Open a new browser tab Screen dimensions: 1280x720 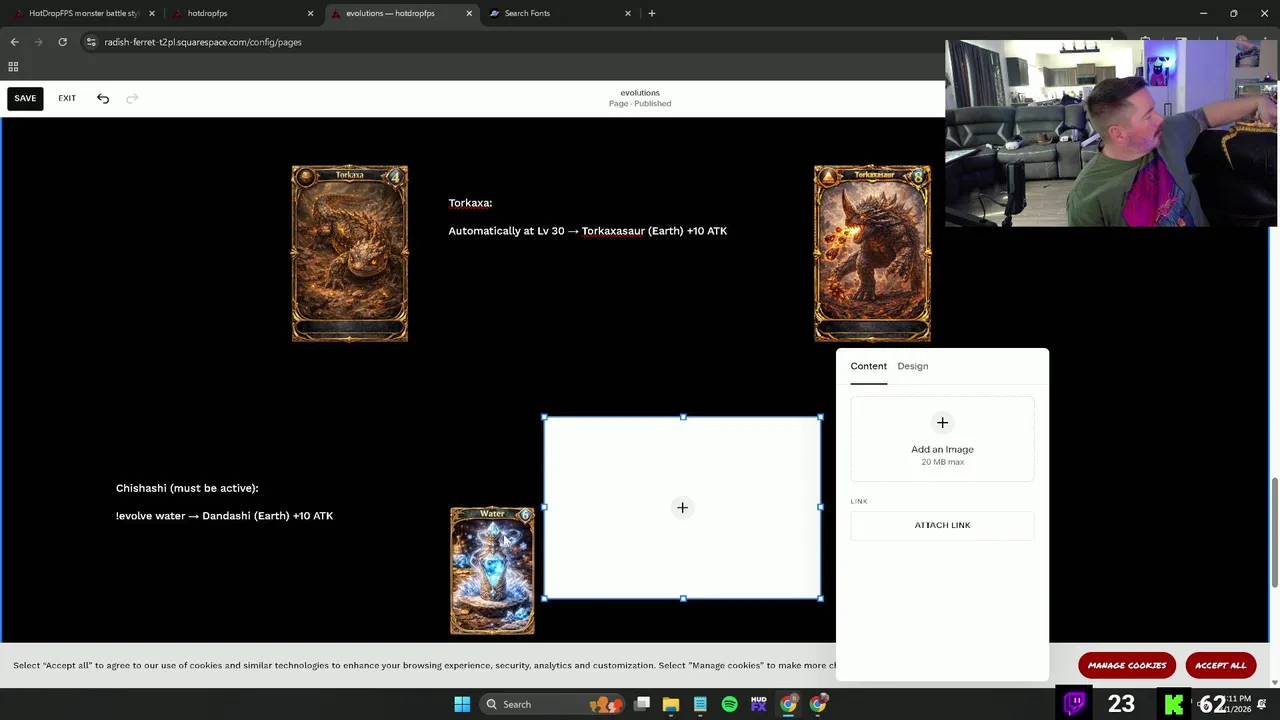[652, 13]
